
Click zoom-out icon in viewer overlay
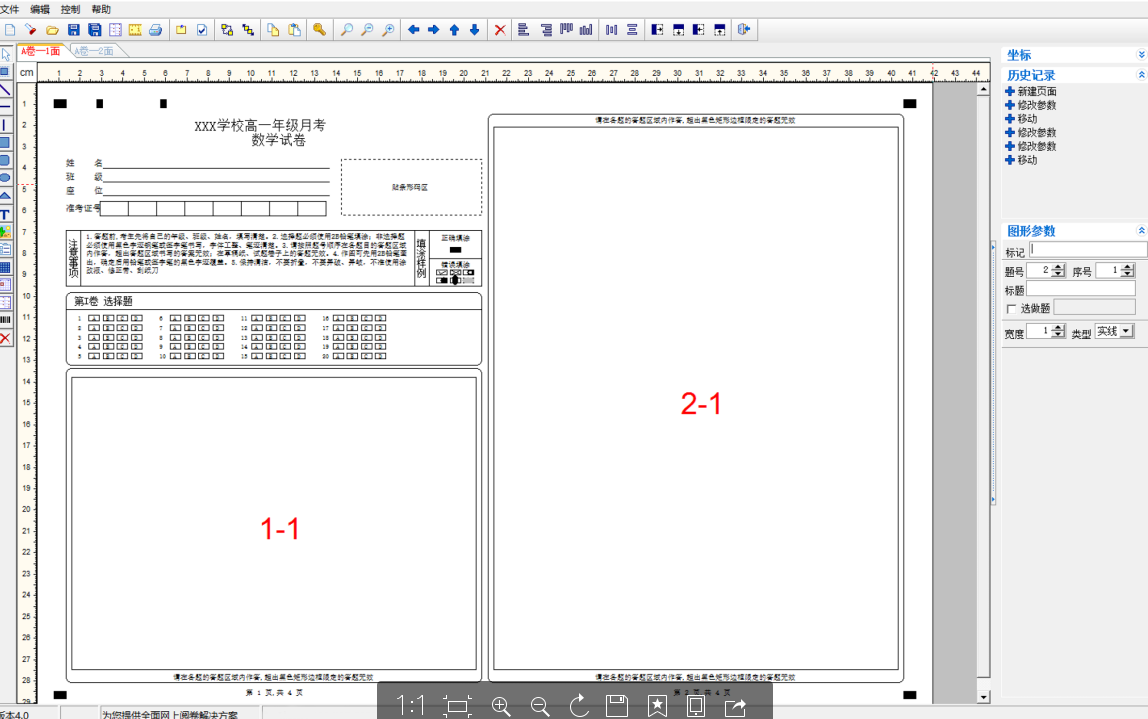540,706
